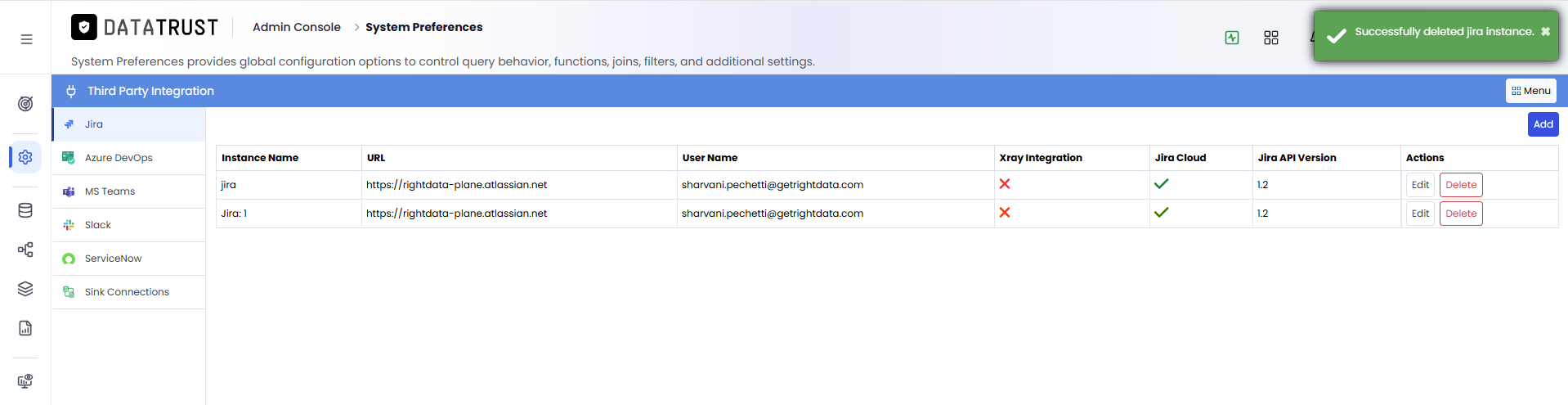The height and width of the screenshot is (405, 1568).
Task: Select the Azure DevOps integration tab
Action: 128,158
